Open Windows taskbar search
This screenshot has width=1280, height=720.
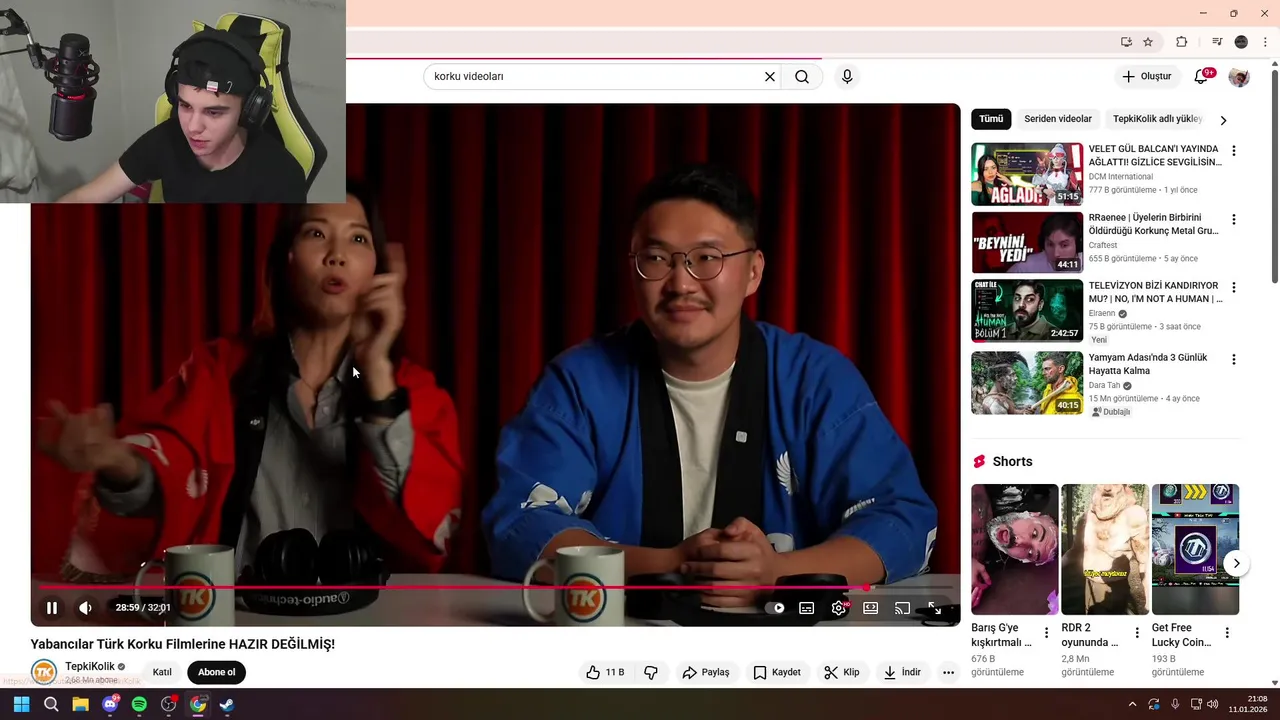[x=51, y=704]
